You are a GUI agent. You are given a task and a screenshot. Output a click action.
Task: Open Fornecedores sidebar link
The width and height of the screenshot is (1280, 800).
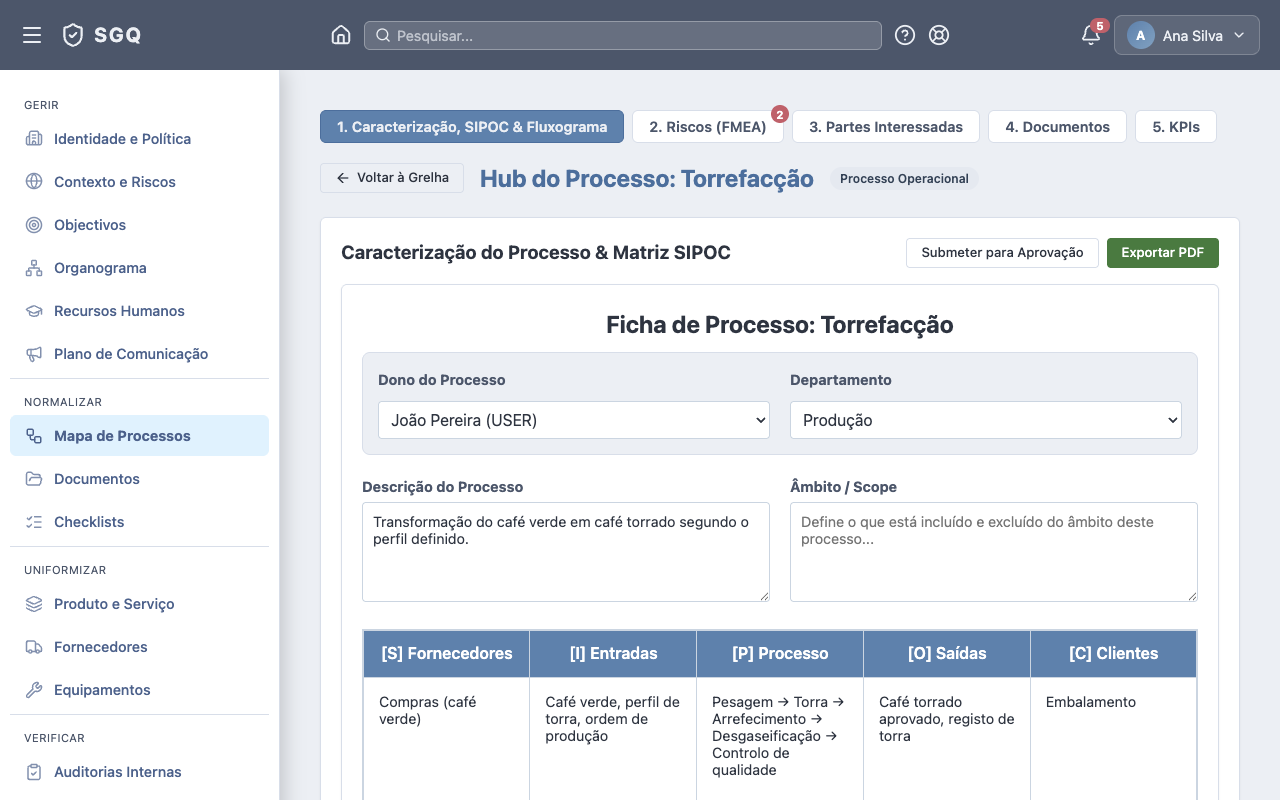coord(139,647)
